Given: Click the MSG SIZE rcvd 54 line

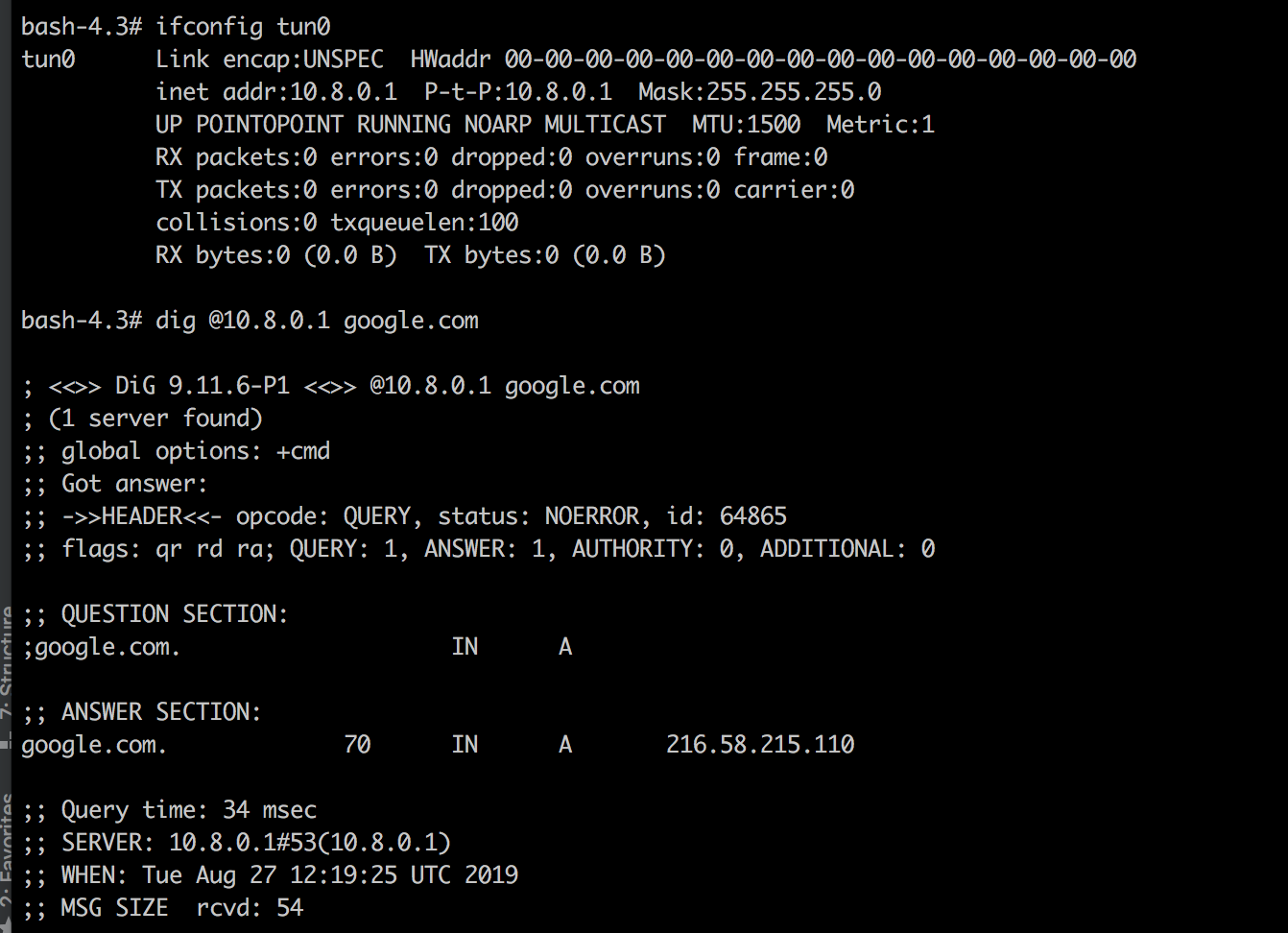Looking at the screenshot, I should 162,908.
